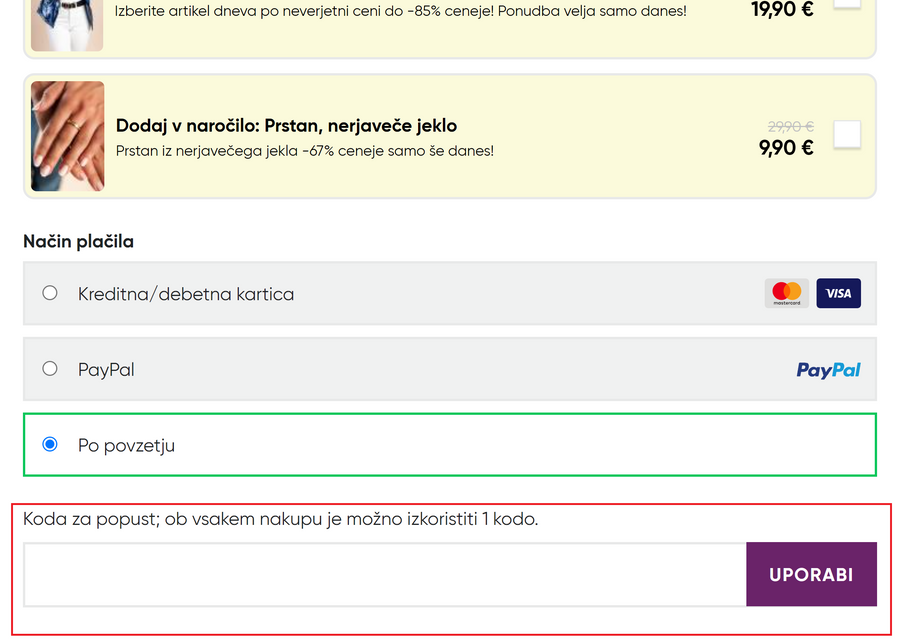The height and width of the screenshot is (642, 900).
Task: Click the 'Koda za popust' instruction text
Action: point(280,519)
